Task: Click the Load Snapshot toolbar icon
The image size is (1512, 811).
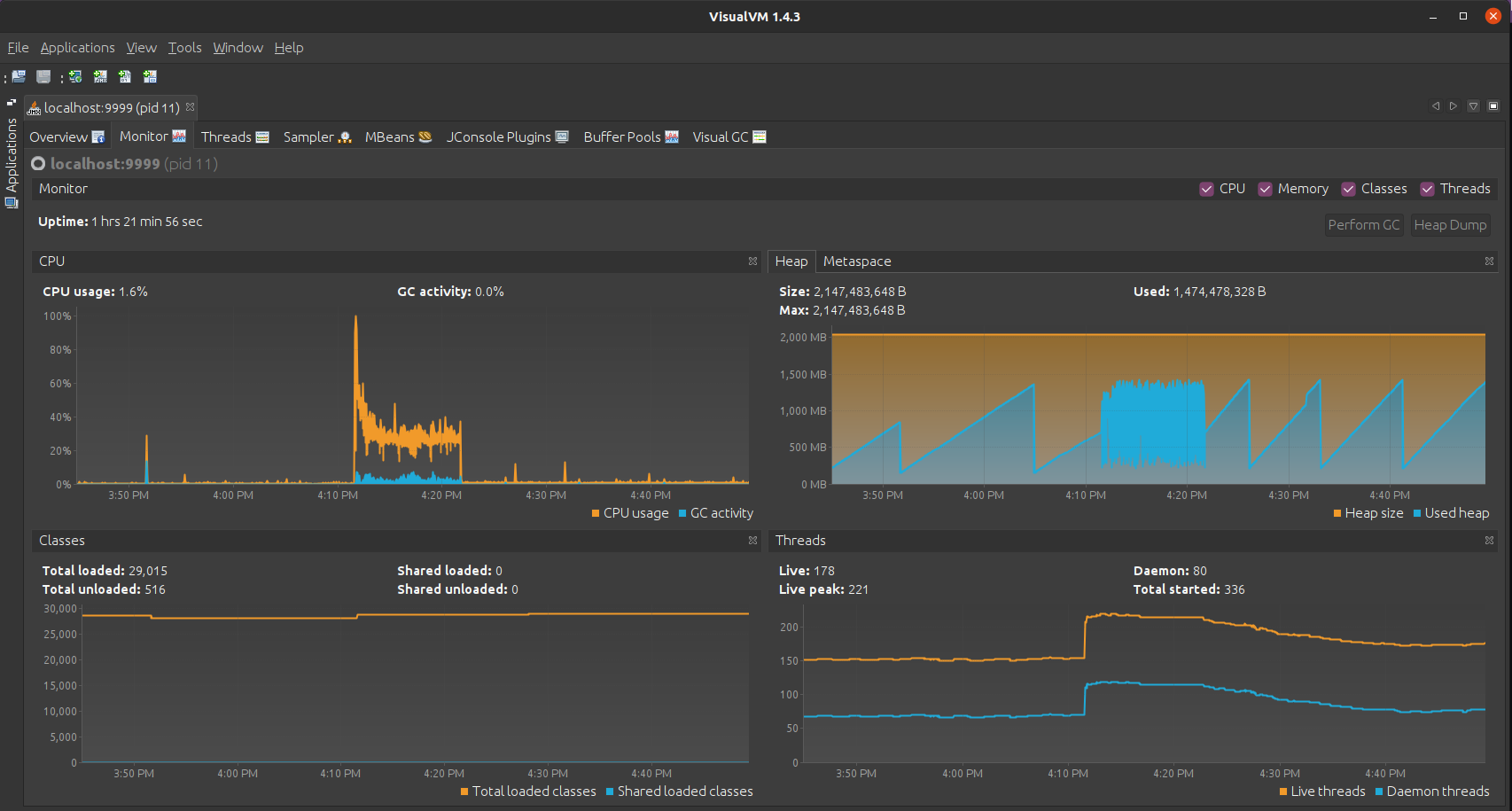Action: (x=19, y=76)
